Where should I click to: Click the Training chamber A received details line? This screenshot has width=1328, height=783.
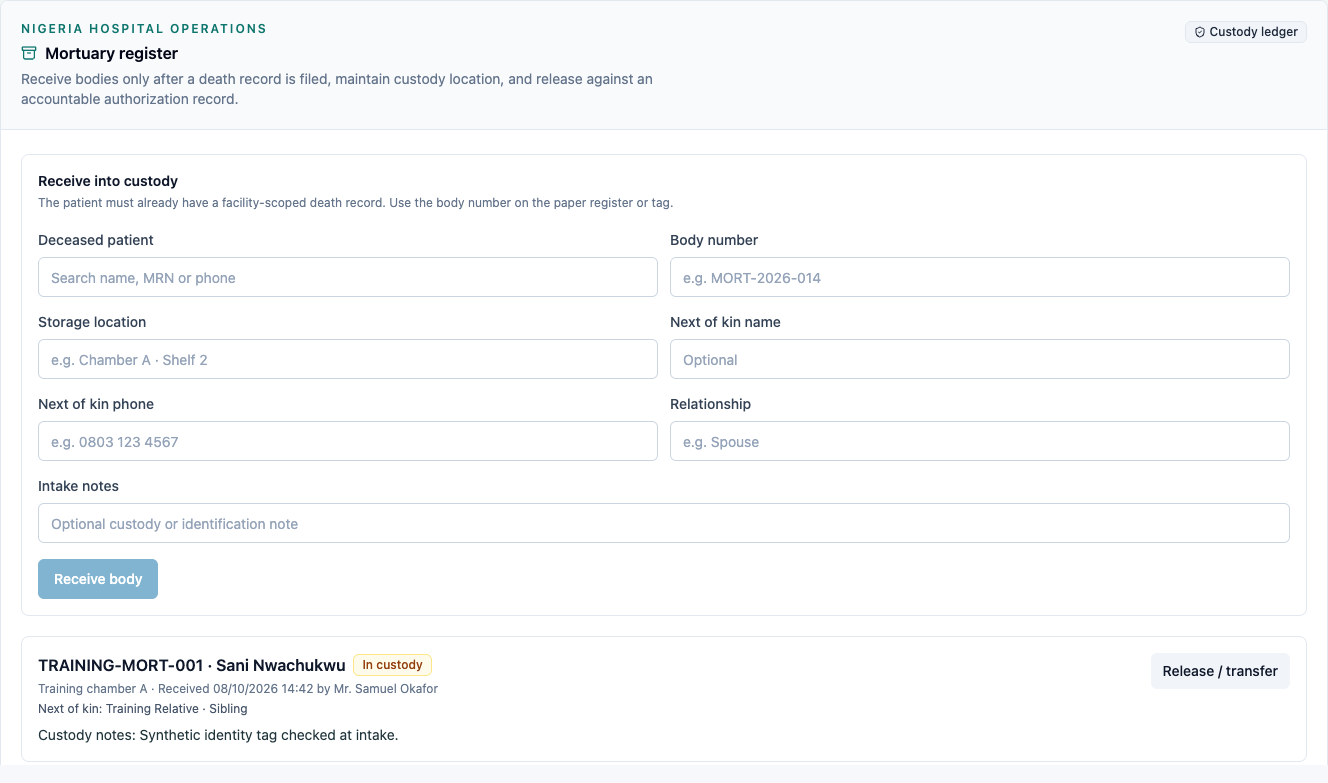(x=238, y=688)
